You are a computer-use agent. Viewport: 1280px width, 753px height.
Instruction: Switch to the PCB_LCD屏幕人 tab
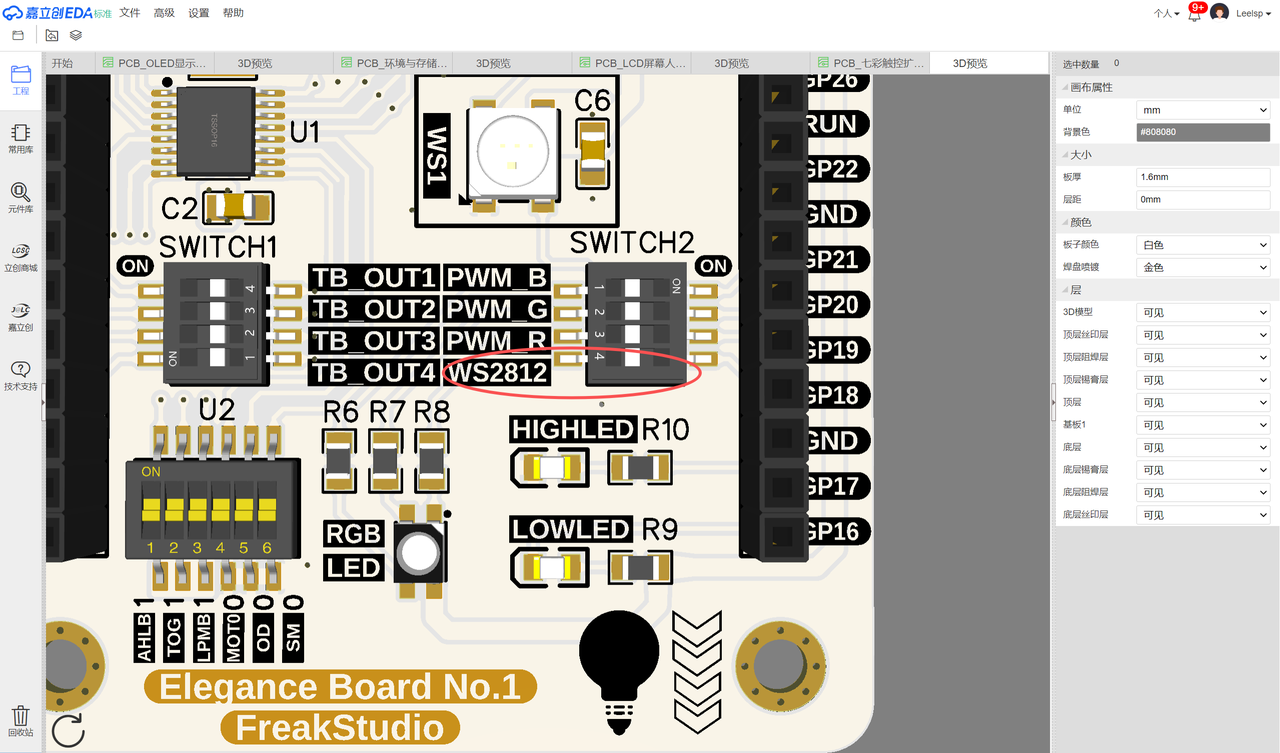(631, 63)
